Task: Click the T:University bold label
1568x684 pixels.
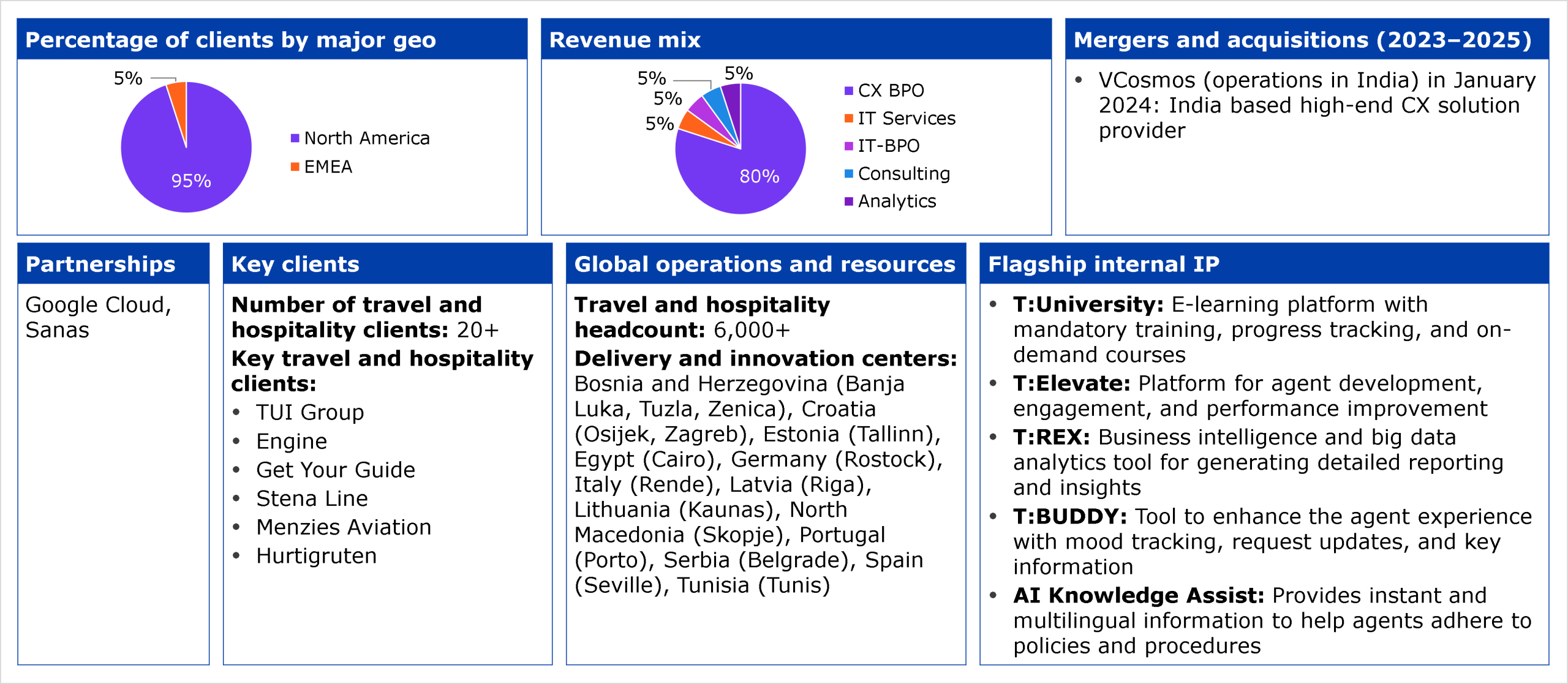Action: (x=1088, y=304)
